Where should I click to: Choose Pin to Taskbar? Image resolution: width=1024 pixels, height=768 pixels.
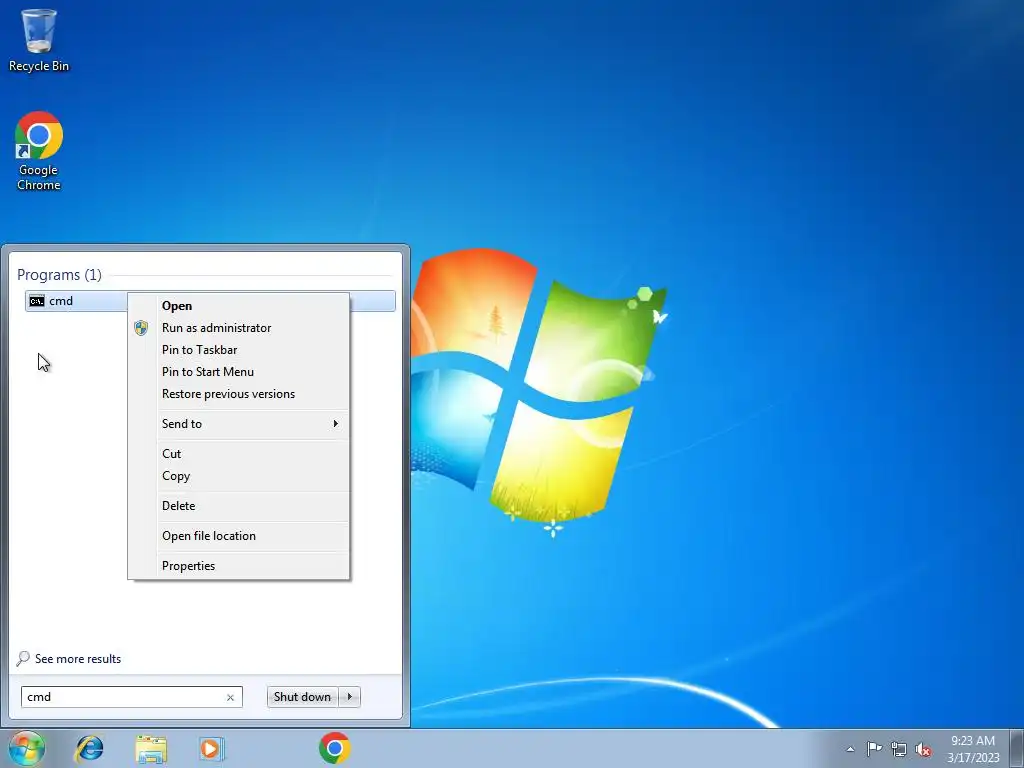click(238, 350)
